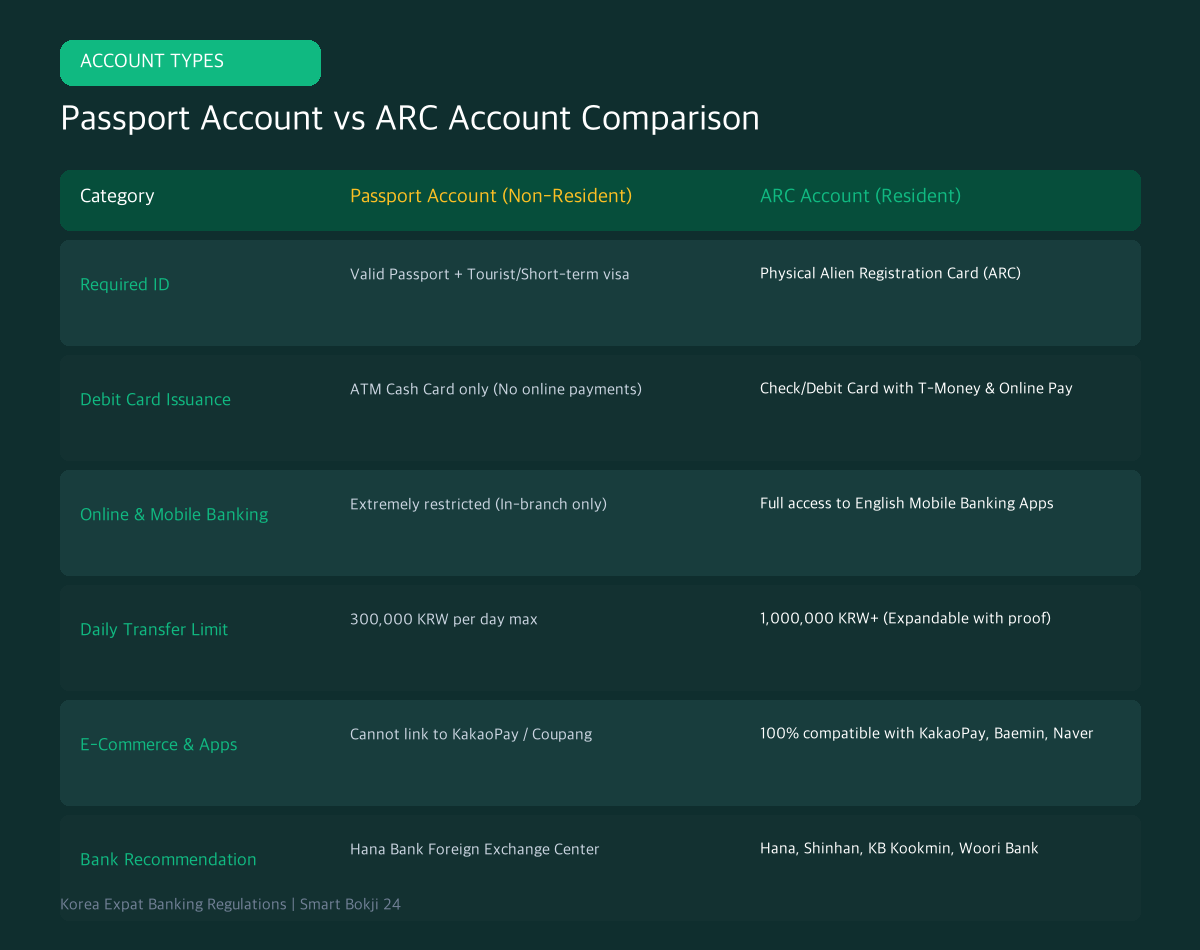Click the 'Daily Transfer Limit' row label
The width and height of the screenshot is (1200, 950).
(154, 630)
